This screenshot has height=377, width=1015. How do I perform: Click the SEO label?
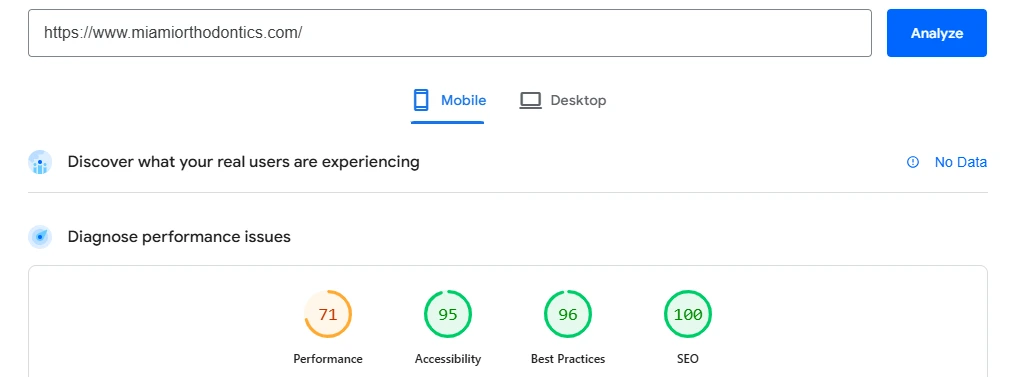pos(687,359)
